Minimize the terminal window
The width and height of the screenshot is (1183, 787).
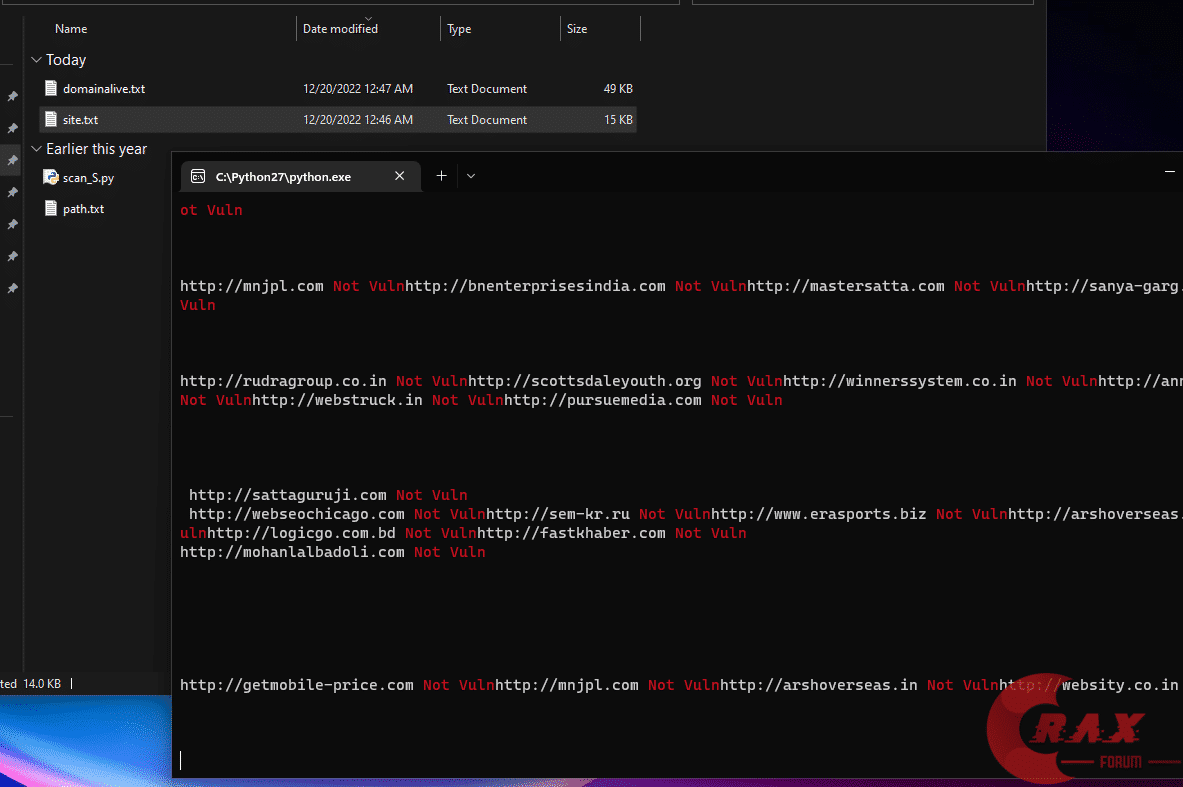[x=1170, y=172]
